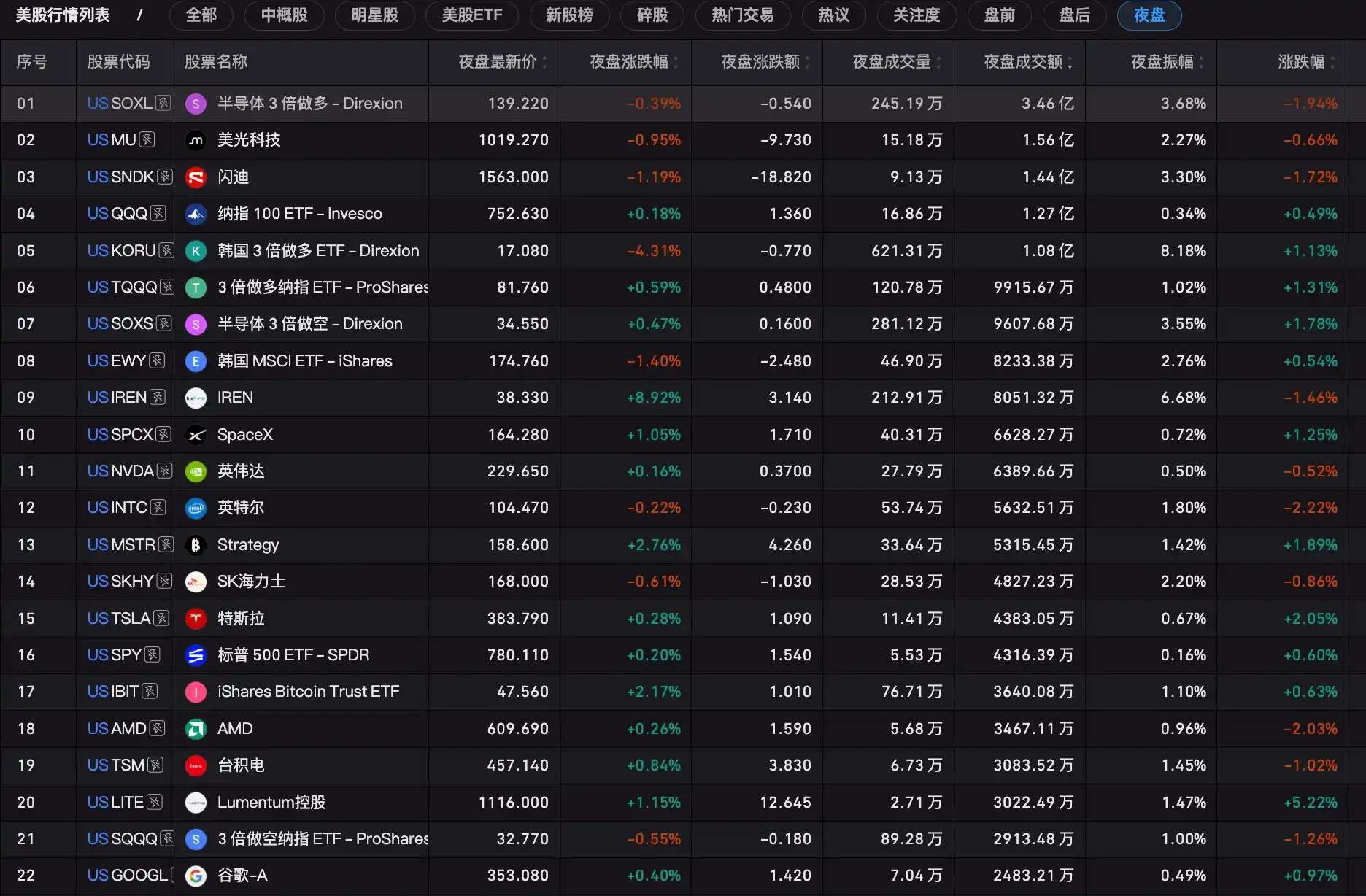Switch to the 美股ETF tab
The width and height of the screenshot is (1366, 896).
coord(472,15)
